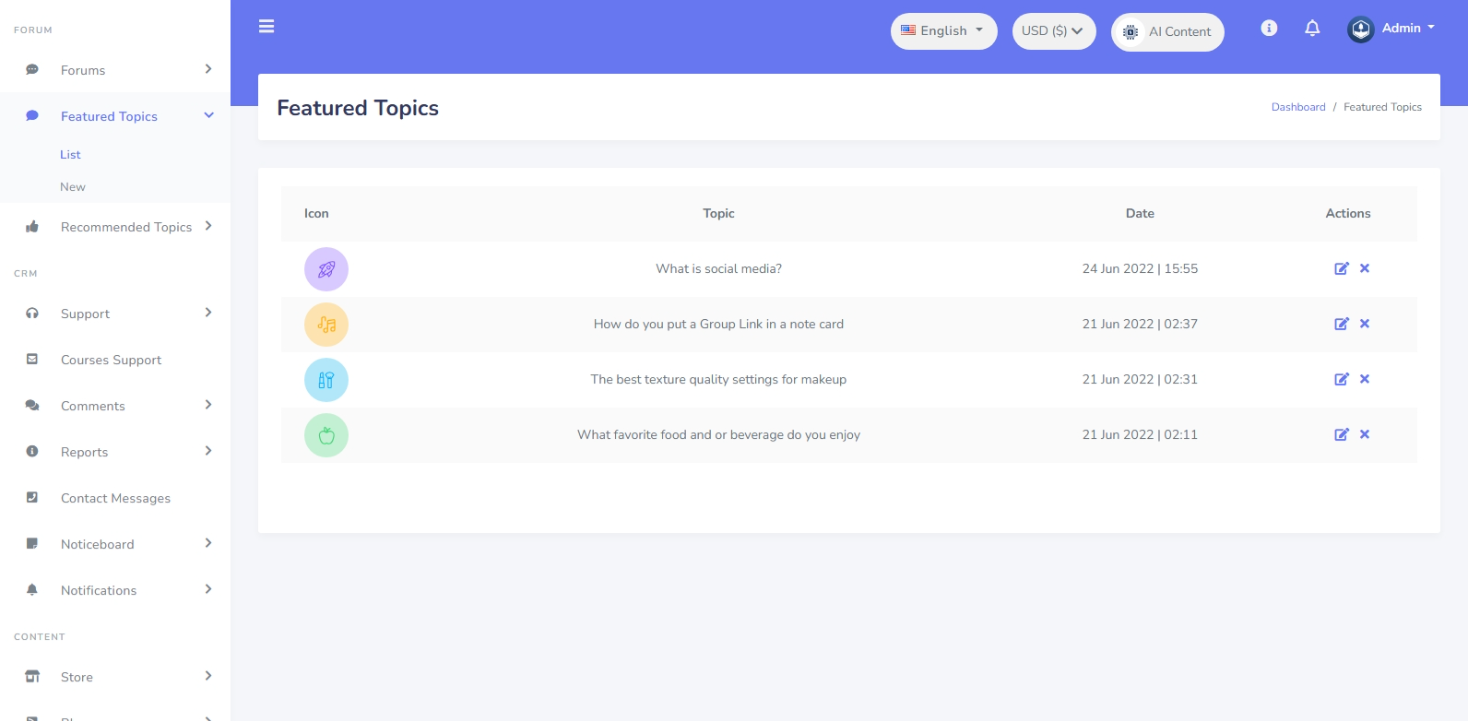Expand the Support menu chevron
This screenshot has width=1468, height=721.
click(x=208, y=312)
